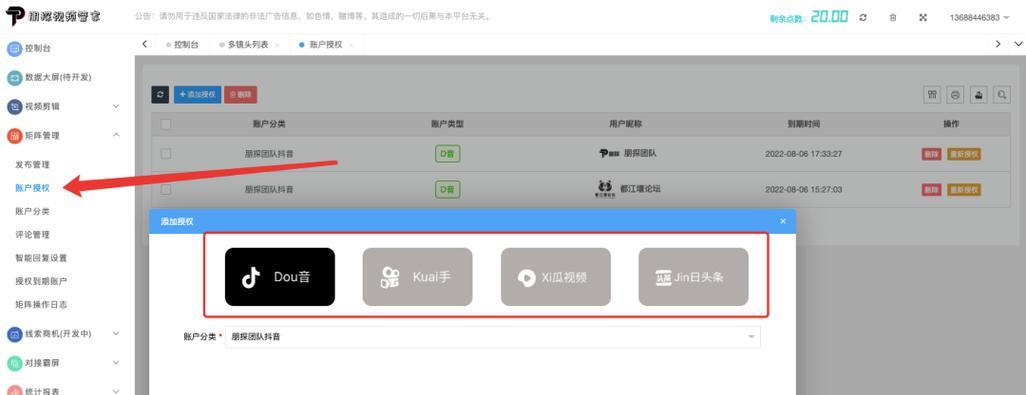Expand the 视频剪辑 menu chevron
This screenshot has width=1026, height=395.
116,106
